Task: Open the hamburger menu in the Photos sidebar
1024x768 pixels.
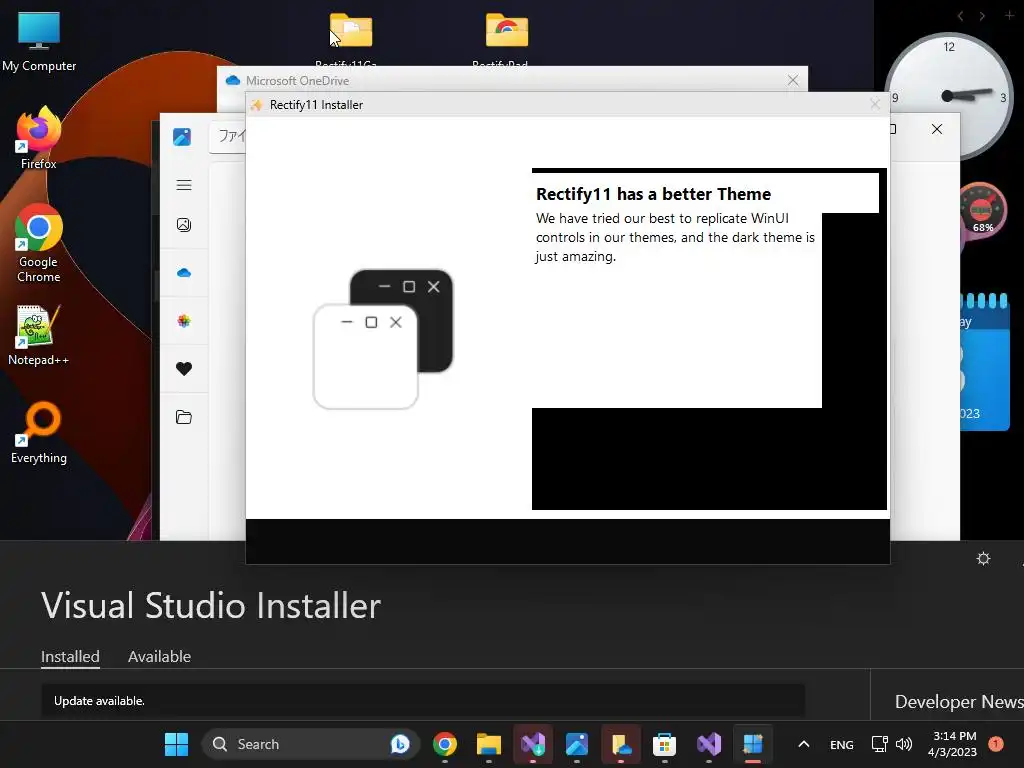Action: click(x=184, y=185)
